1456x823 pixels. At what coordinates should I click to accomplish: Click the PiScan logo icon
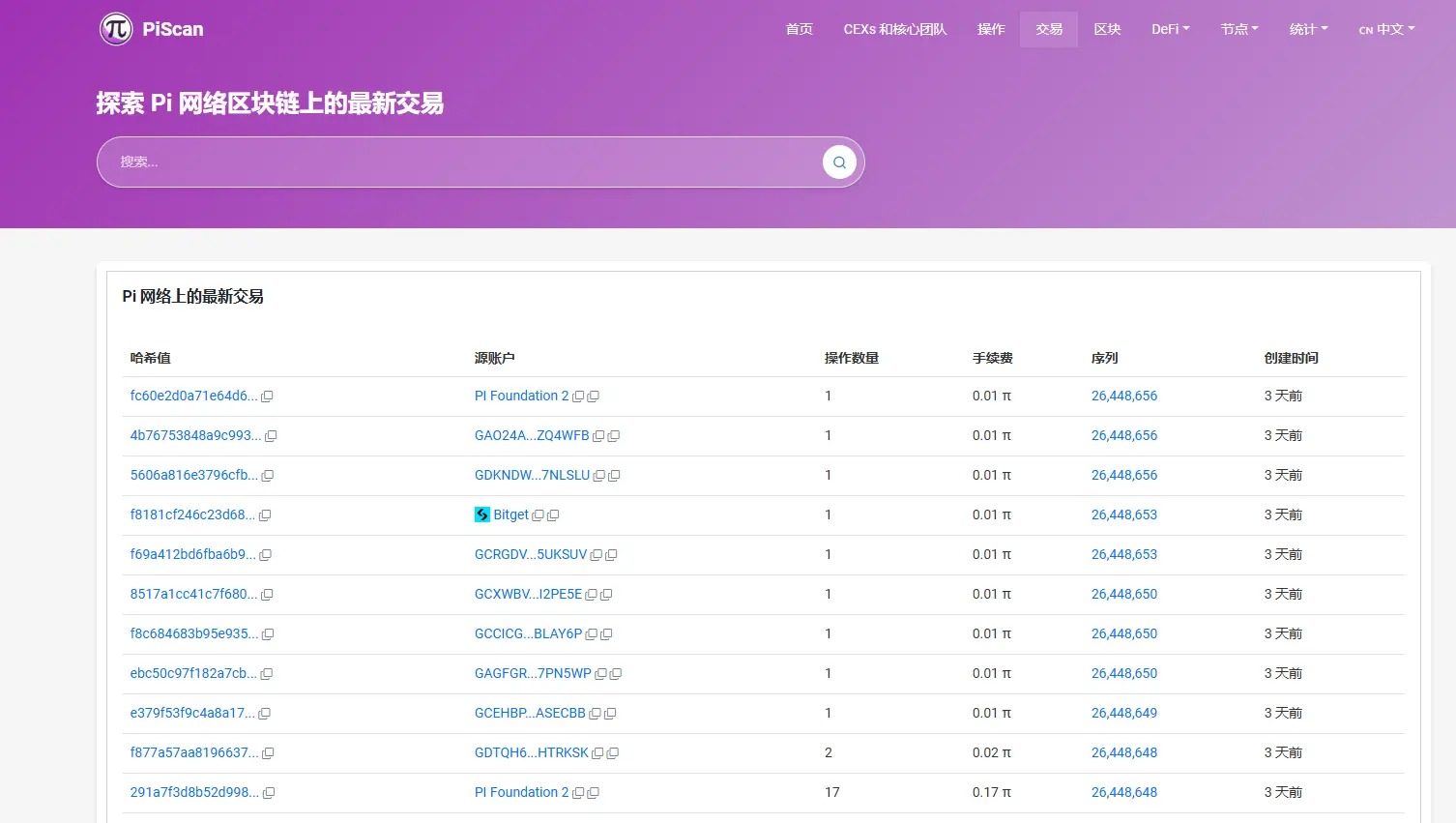[116, 29]
